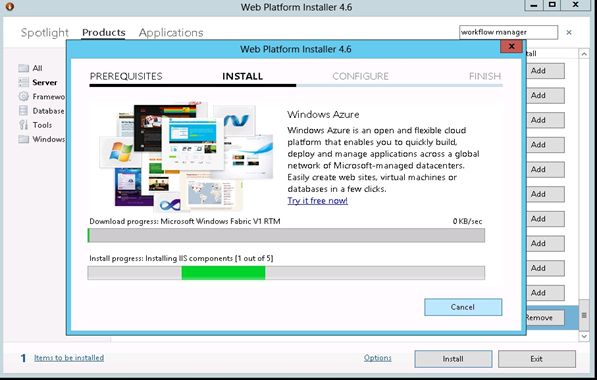Open the Try it free now link

click(x=318, y=201)
